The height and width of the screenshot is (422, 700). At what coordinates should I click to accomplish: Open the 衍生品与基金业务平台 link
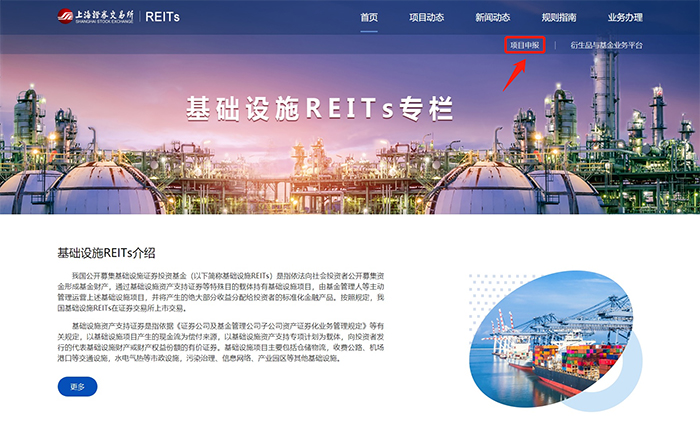606,45
